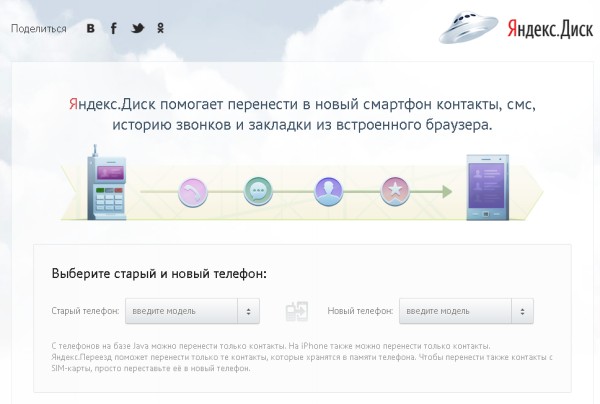
Task: Click the headline about Яндекс.Диск помогает перенести
Action: [302, 114]
